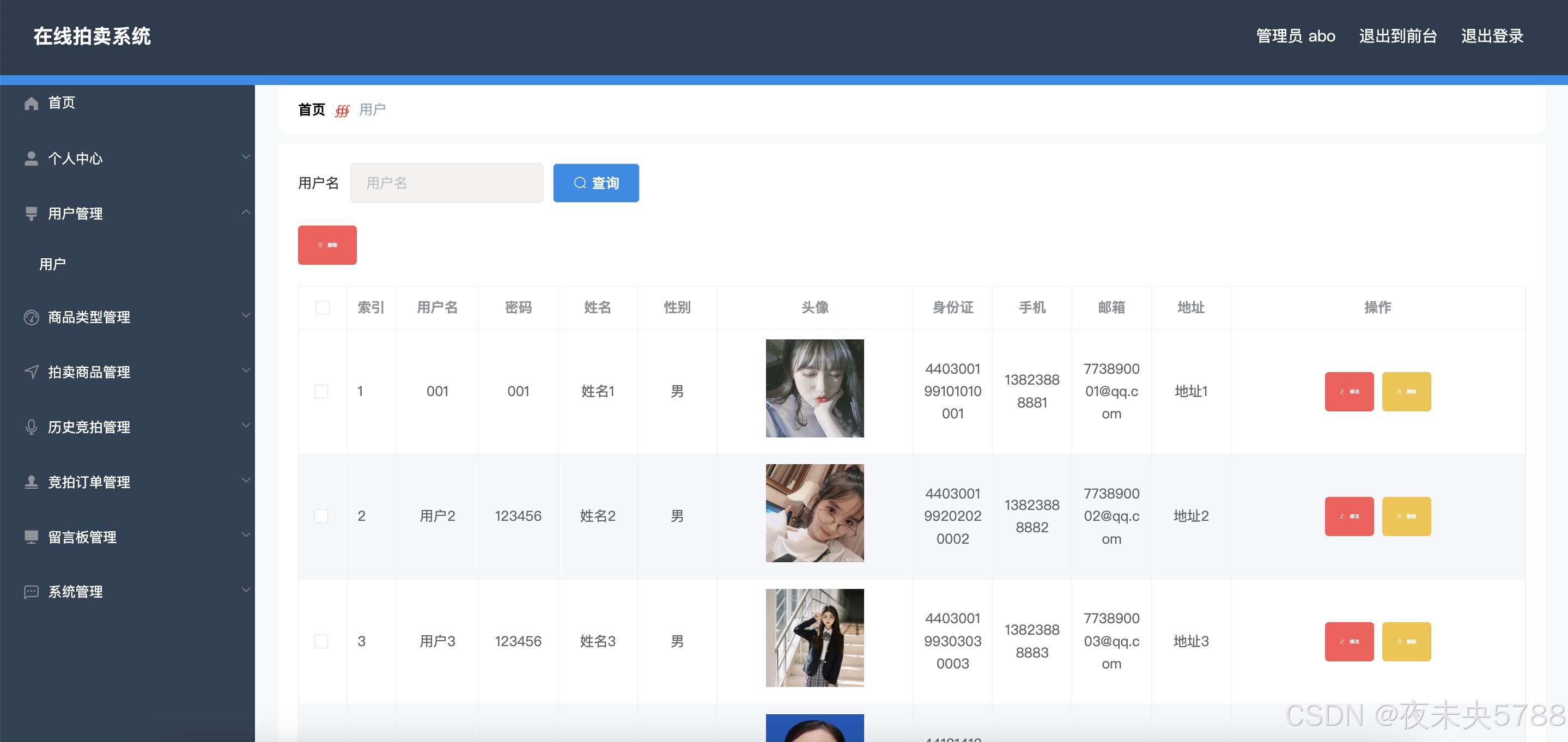Click the 竞拍订单管理 stamp icon
This screenshot has width=1568, height=742.
[31, 482]
